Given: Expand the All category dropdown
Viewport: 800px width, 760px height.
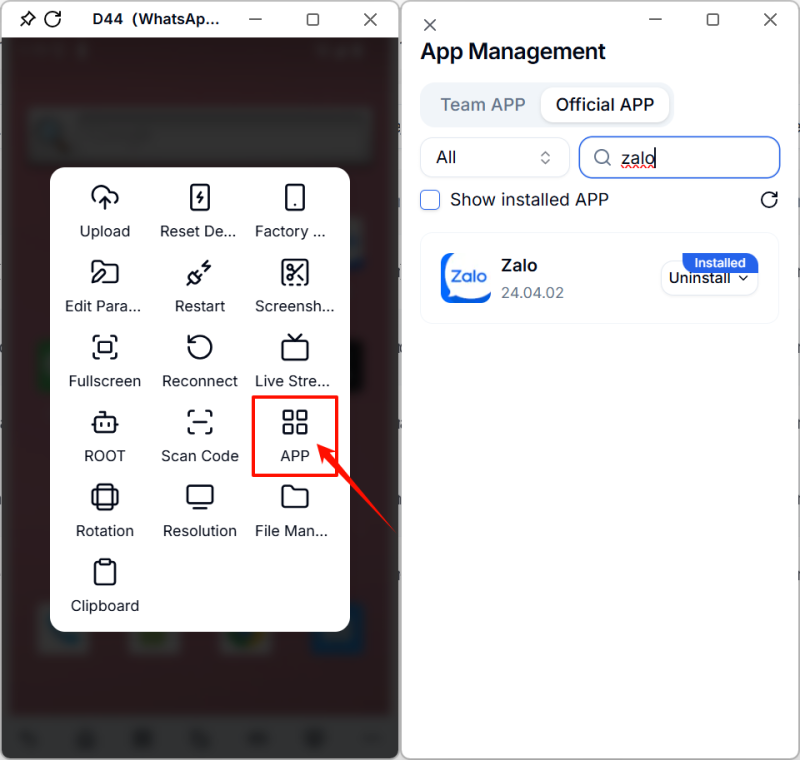Looking at the screenshot, I should 495,157.
